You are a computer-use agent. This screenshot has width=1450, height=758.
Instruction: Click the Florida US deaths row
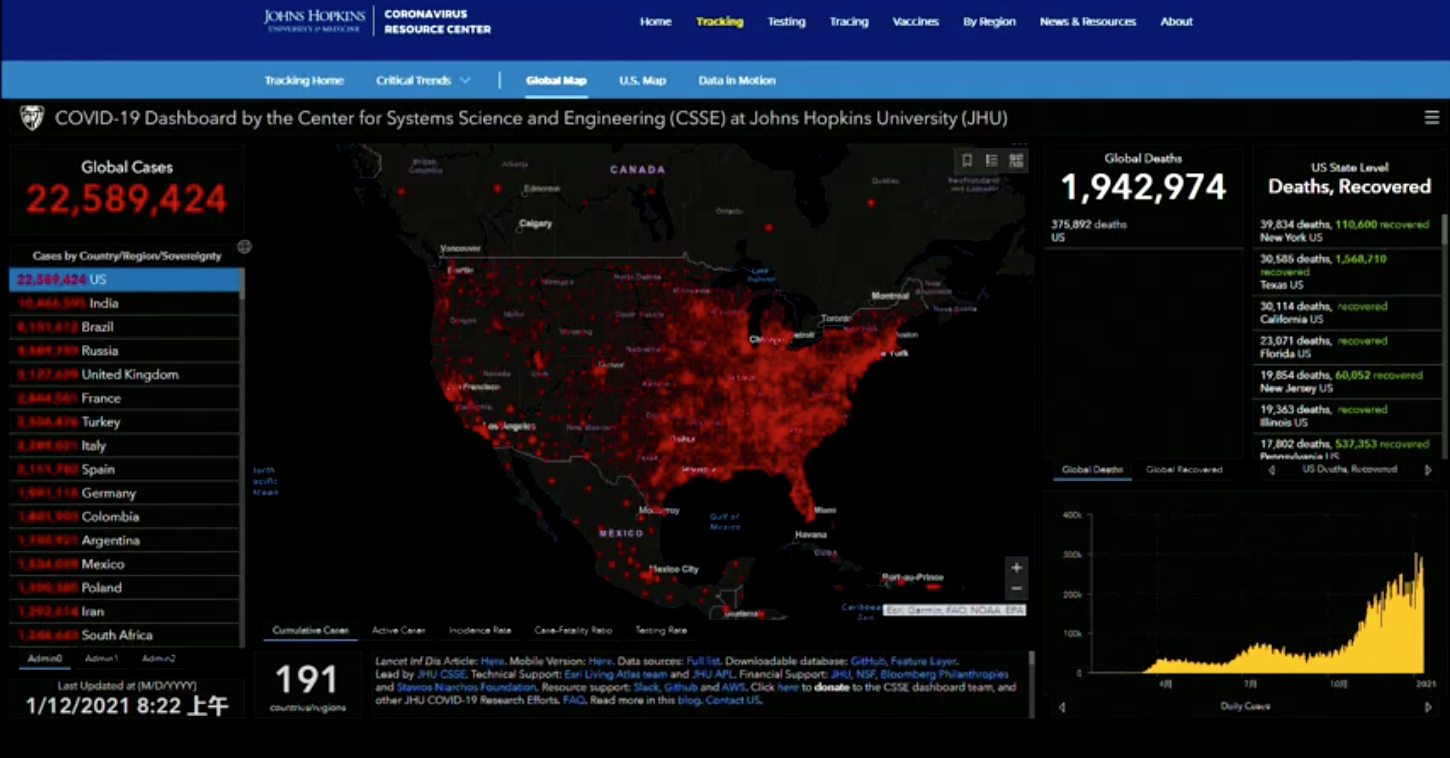click(1346, 347)
